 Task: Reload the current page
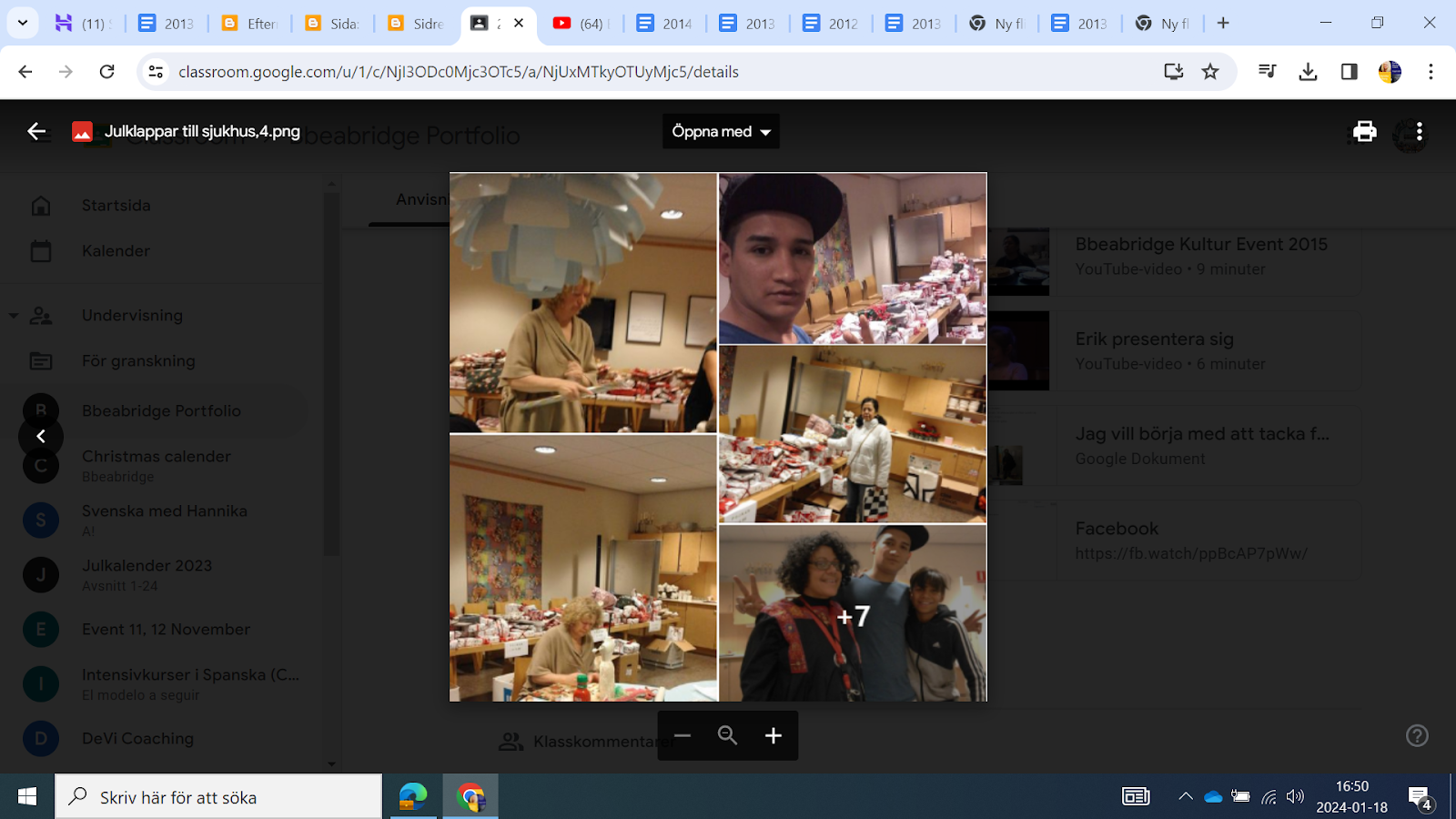[106, 72]
